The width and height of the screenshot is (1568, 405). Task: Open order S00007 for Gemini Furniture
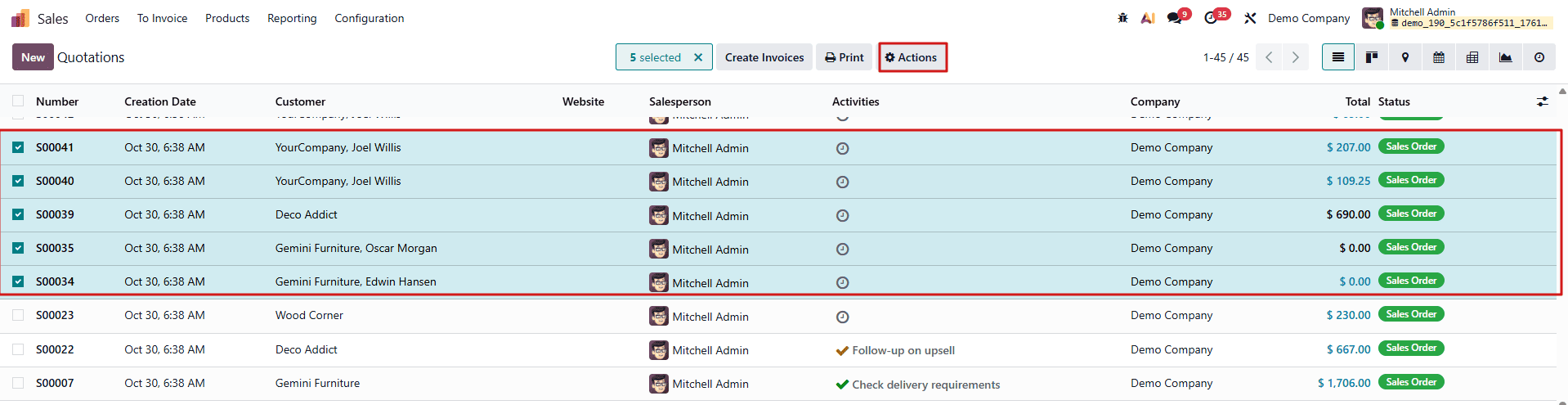pos(55,383)
